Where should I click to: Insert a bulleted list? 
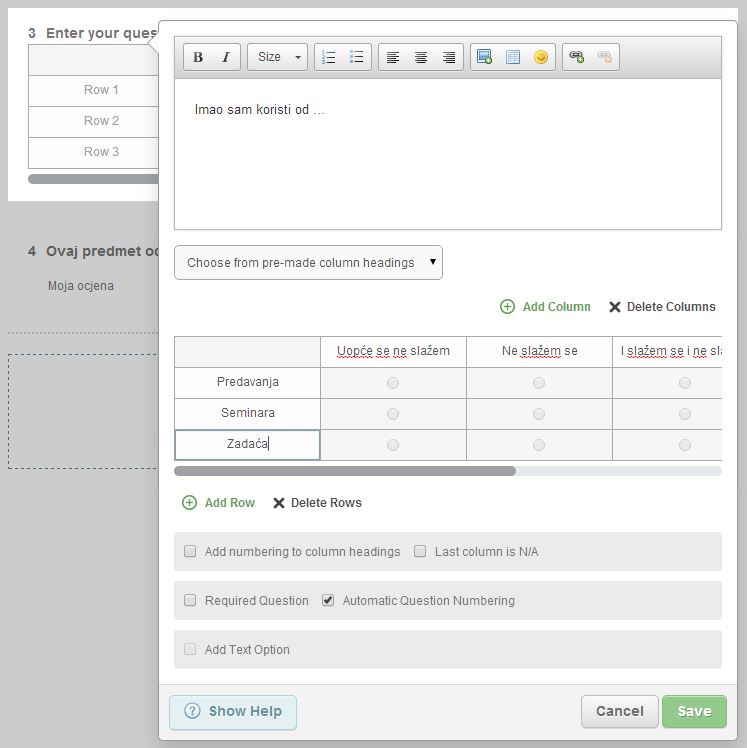(356, 58)
